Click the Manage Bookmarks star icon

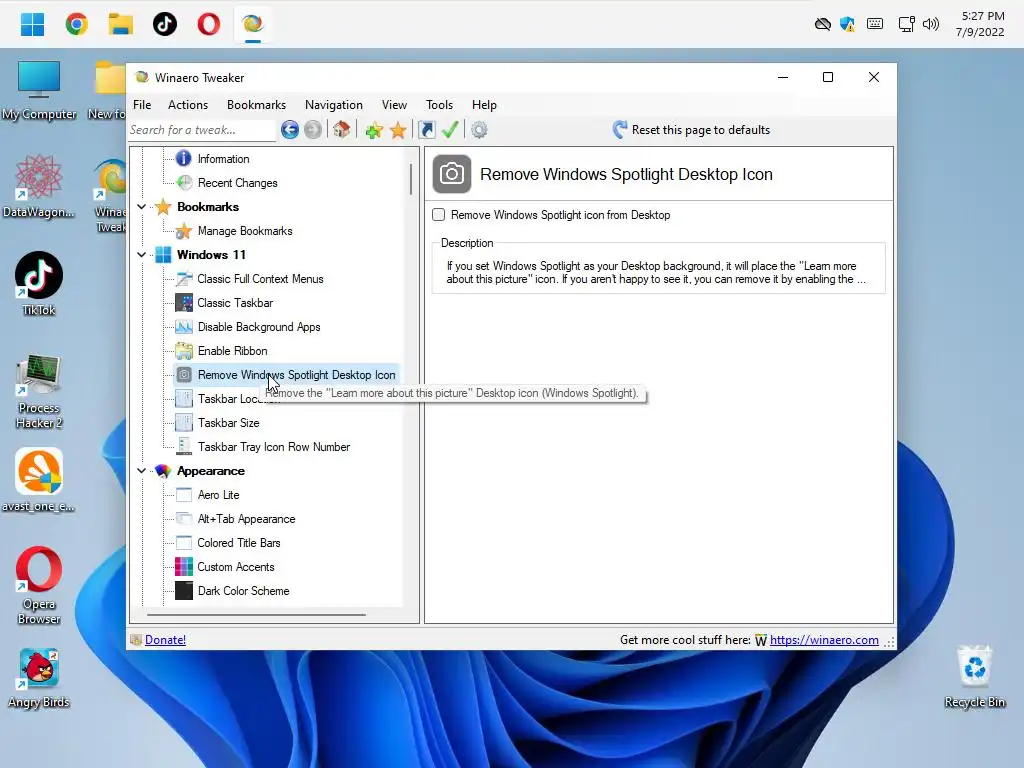[x=184, y=231]
